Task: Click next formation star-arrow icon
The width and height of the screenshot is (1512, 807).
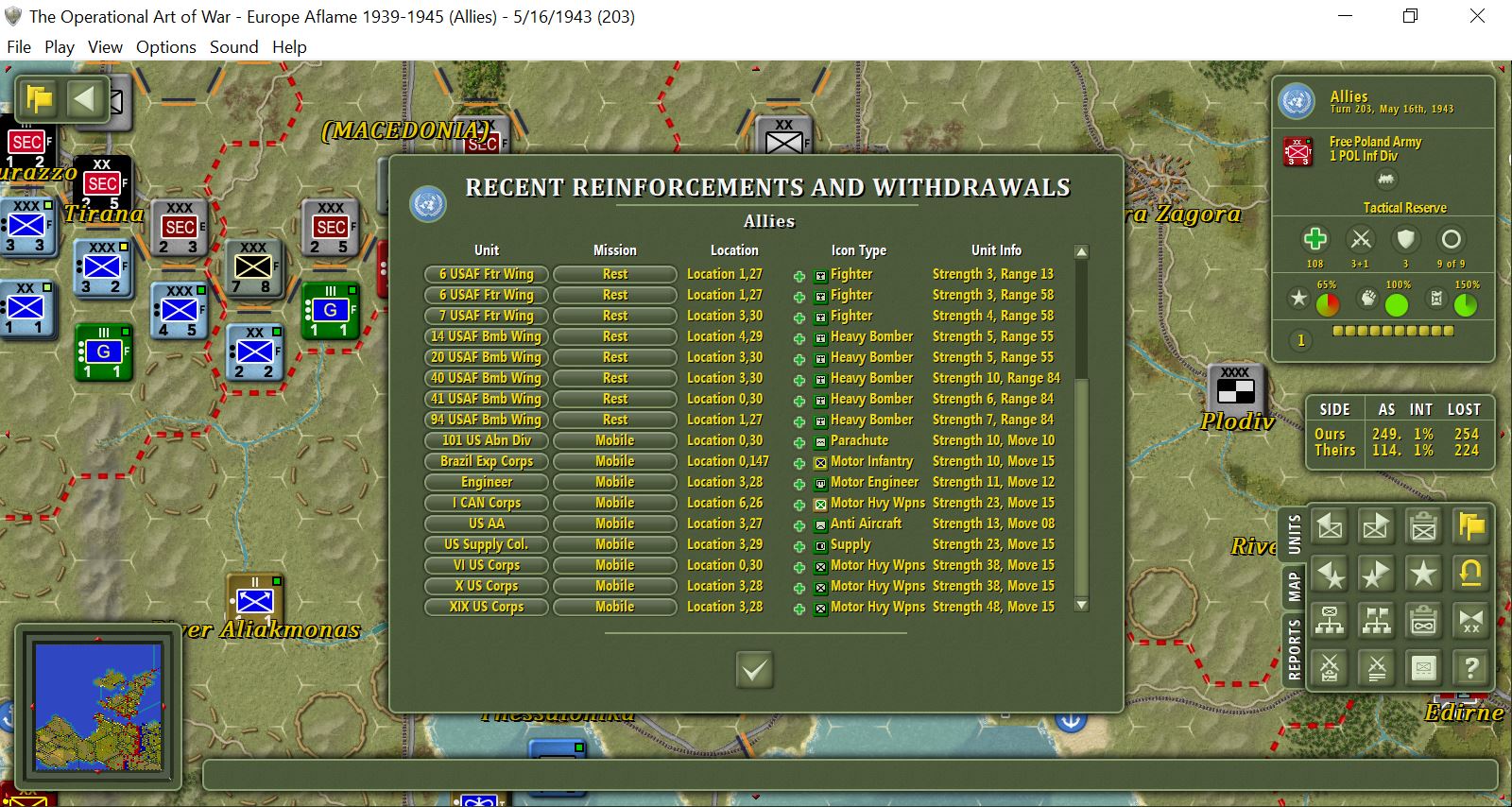Action: tap(1376, 573)
